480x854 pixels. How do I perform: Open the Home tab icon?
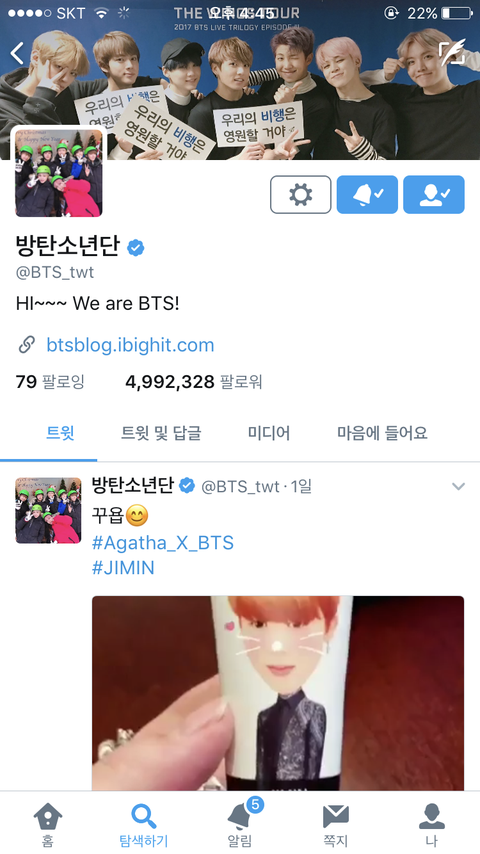47,825
